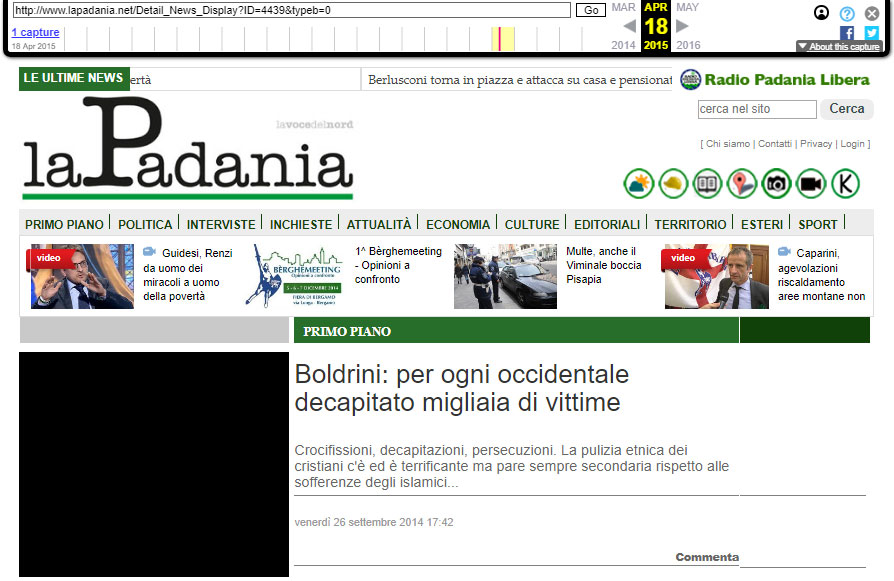Image resolution: width=894 pixels, height=581 pixels.
Task: Open the open-book icon
Action: (708, 184)
